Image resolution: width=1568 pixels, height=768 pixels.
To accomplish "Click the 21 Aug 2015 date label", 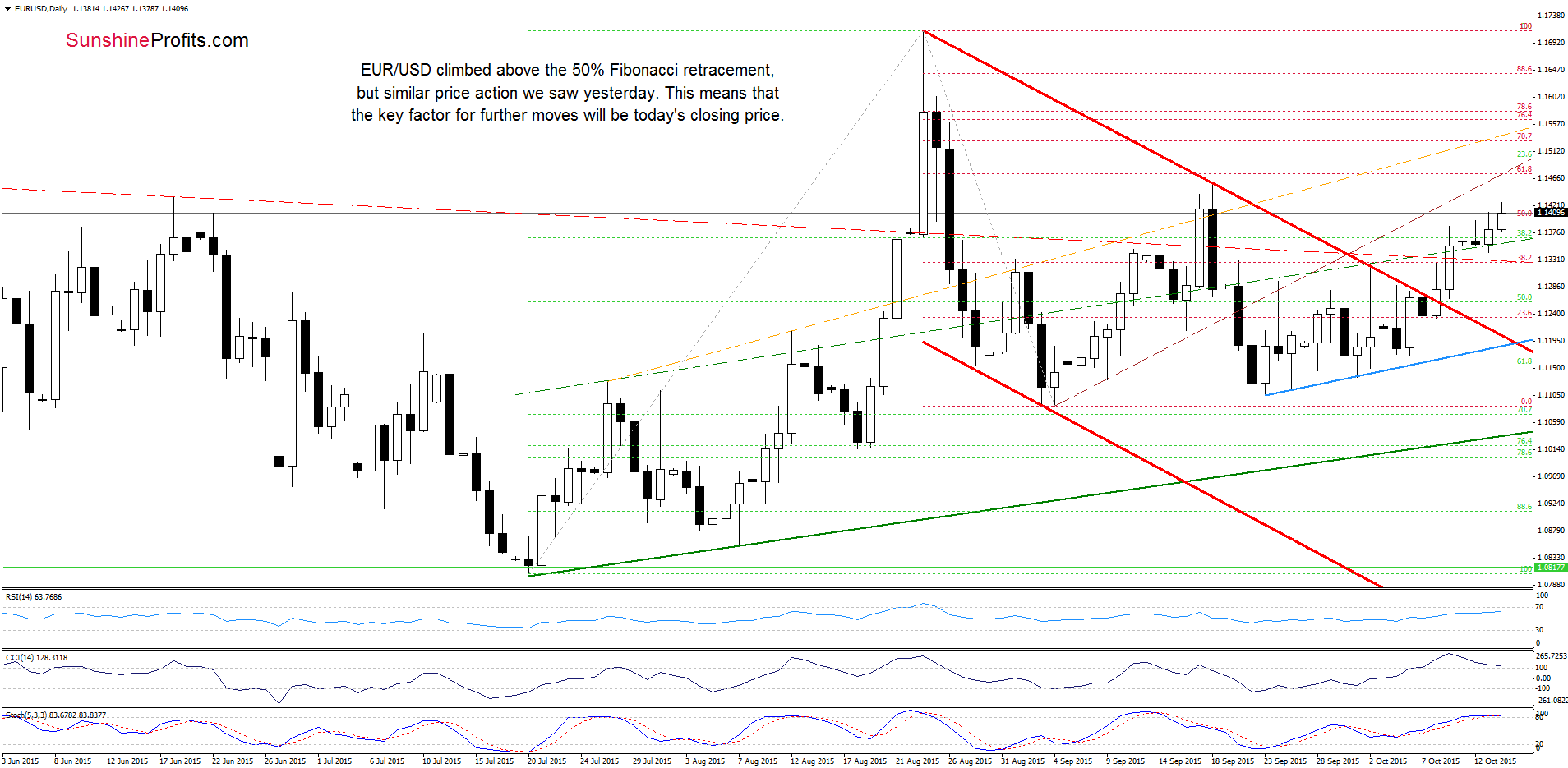I will (917, 761).
